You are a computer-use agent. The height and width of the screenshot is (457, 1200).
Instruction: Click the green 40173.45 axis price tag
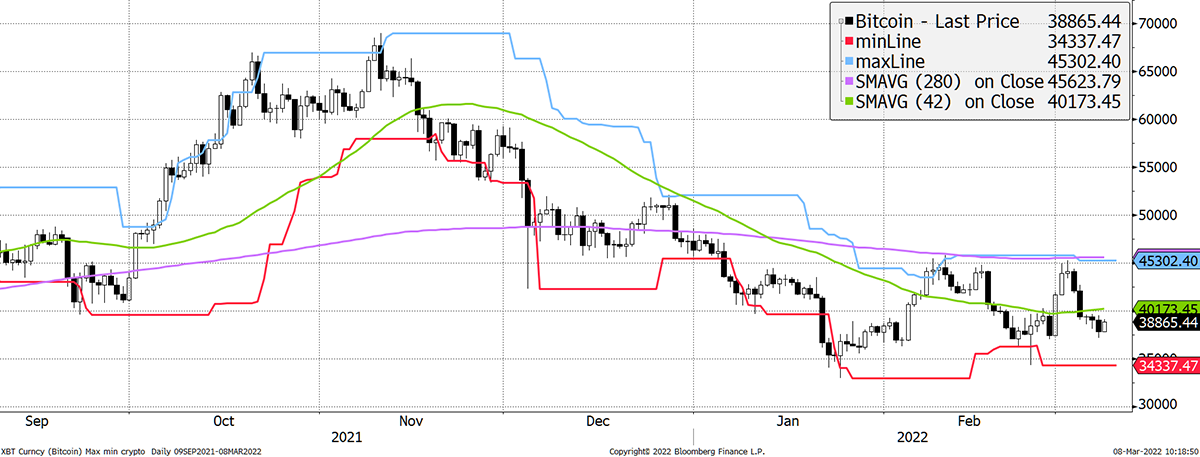(1168, 308)
